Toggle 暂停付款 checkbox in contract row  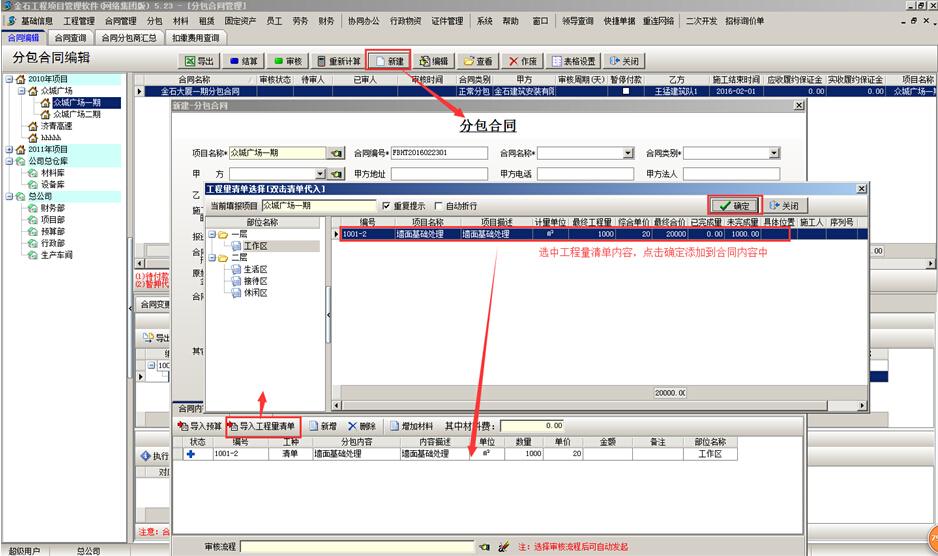pos(626,92)
